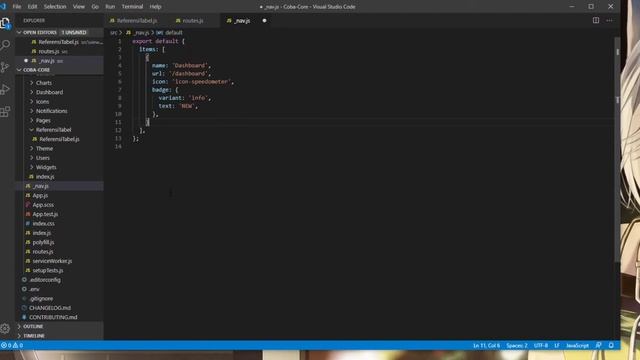This screenshot has width=640, height=360.
Task: Select routes.js in Open Editors list
Action: click(60, 51)
